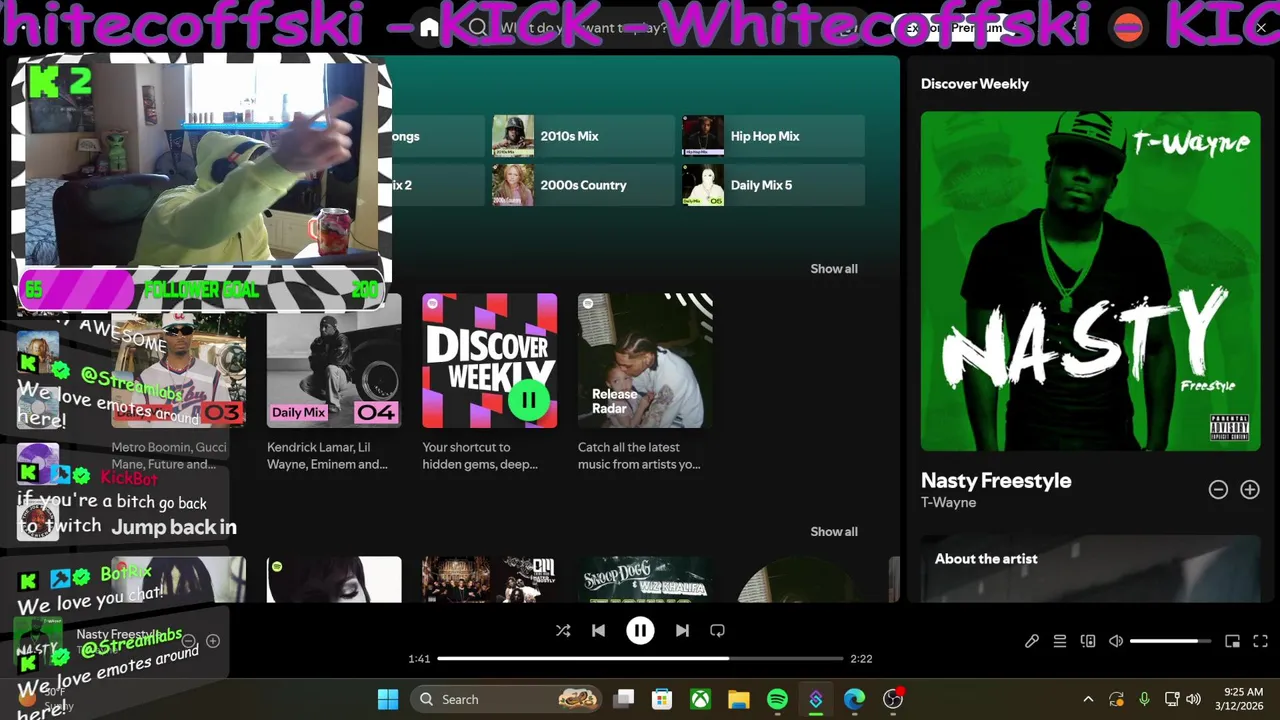Image resolution: width=1280 pixels, height=720 pixels.
Task: Go to Spotify Home via house icon
Action: pyautogui.click(x=429, y=28)
